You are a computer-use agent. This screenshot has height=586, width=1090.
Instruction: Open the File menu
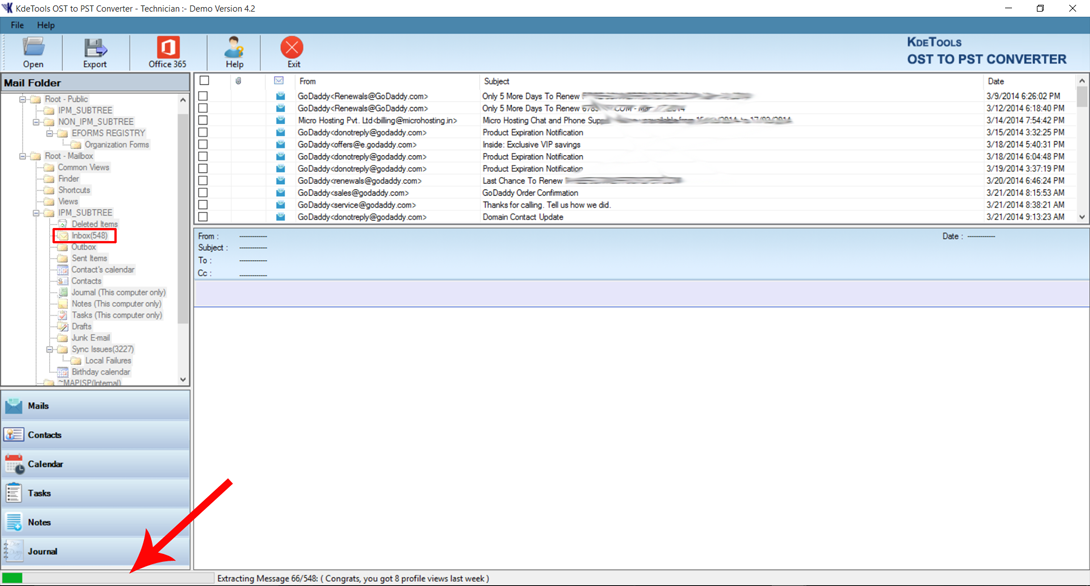point(17,25)
